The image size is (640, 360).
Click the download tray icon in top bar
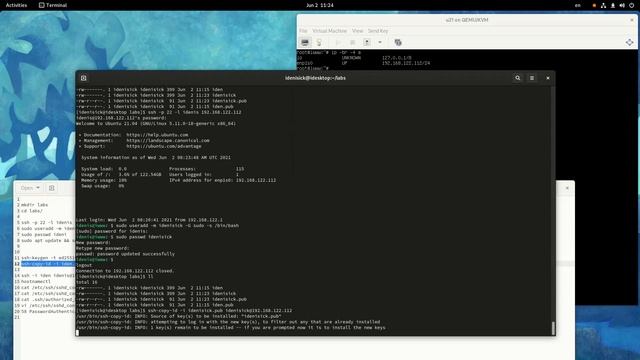pyautogui.click(x=613, y=5)
